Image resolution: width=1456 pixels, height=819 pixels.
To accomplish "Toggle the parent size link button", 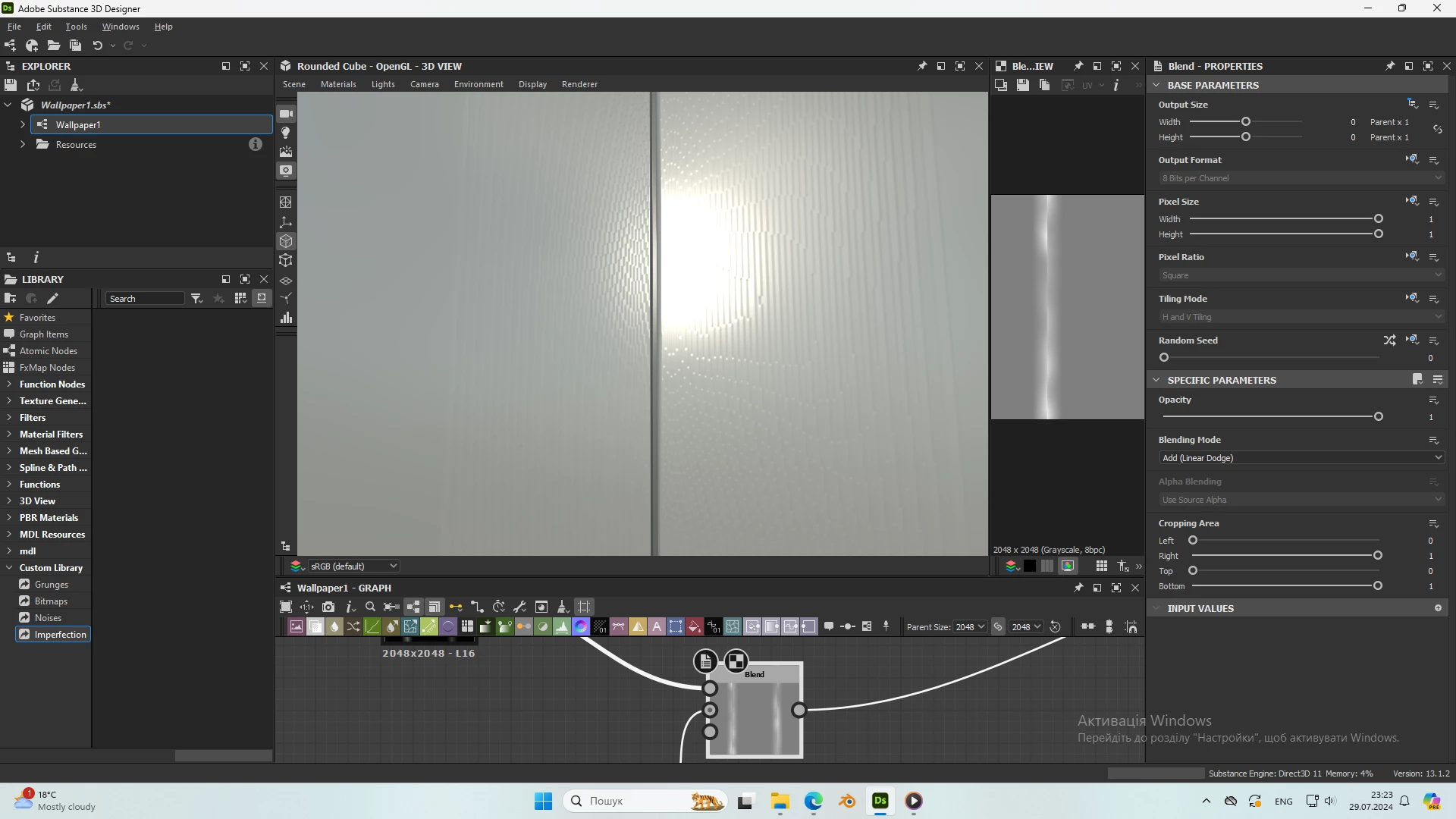I will [x=998, y=626].
